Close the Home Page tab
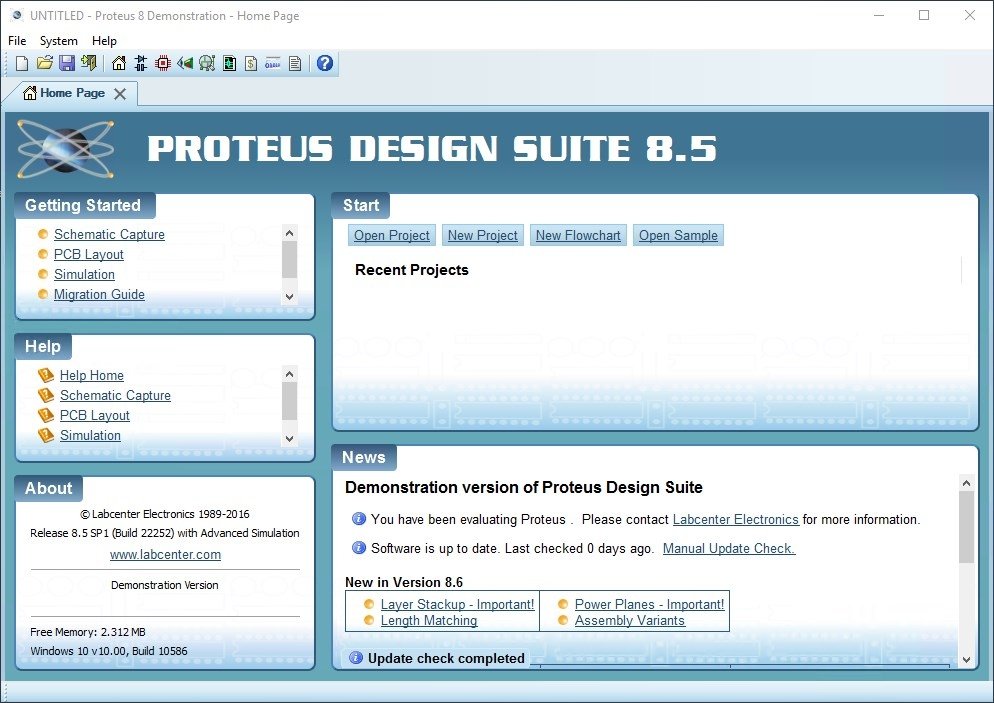 (x=120, y=94)
